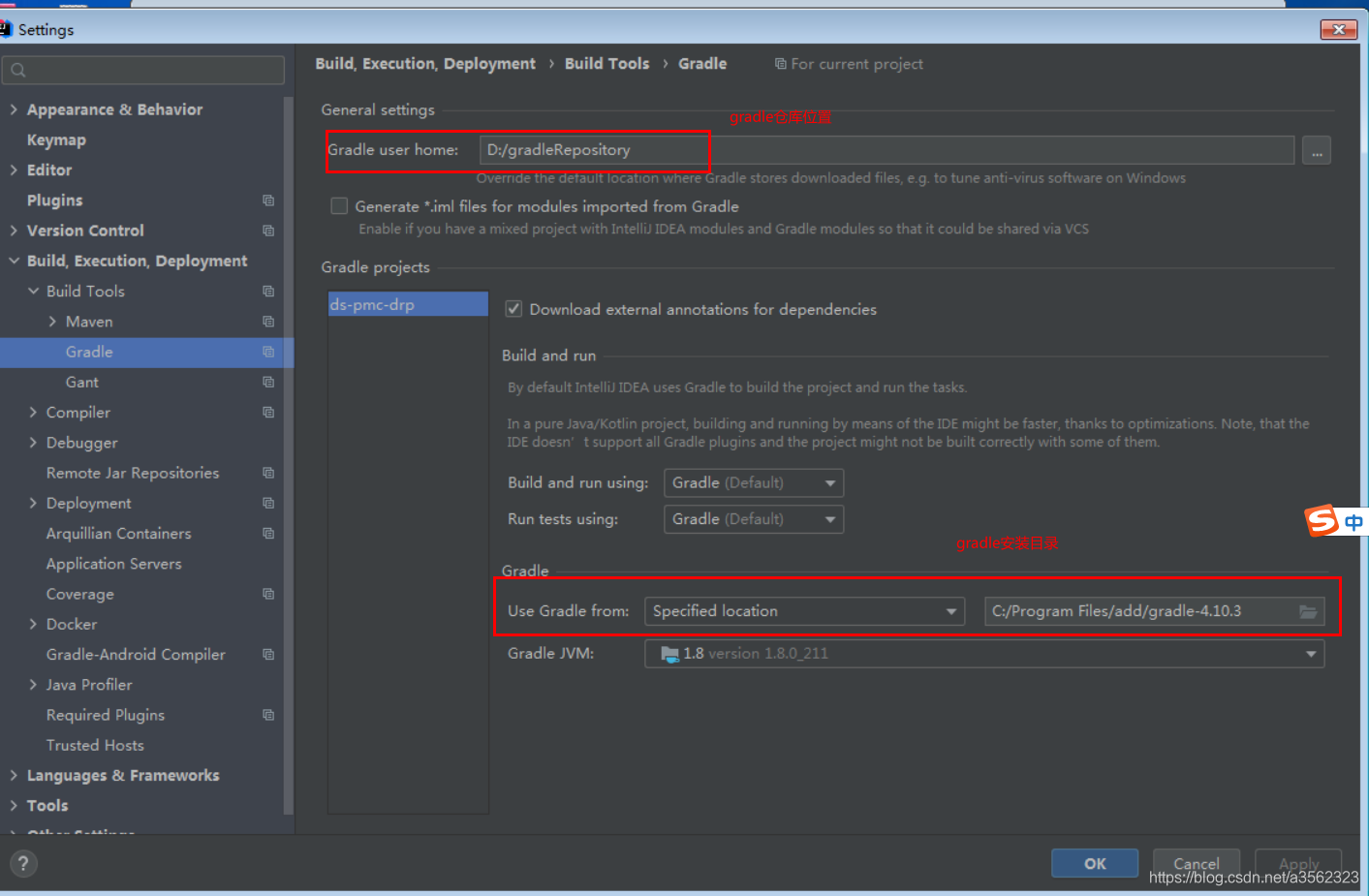Open Use Gradle from dropdown

[804, 611]
